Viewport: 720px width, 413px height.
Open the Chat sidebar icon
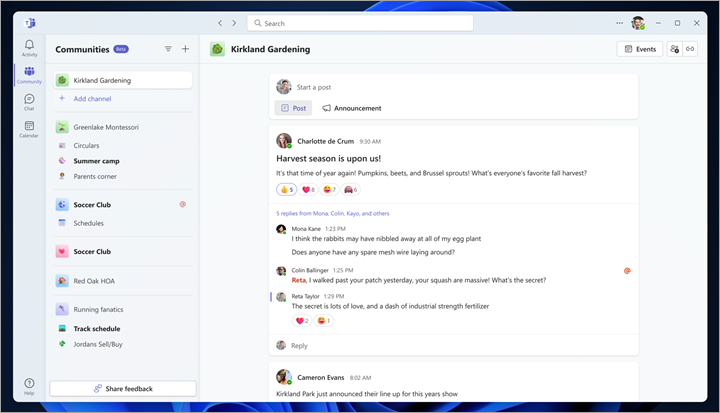[x=29, y=102]
